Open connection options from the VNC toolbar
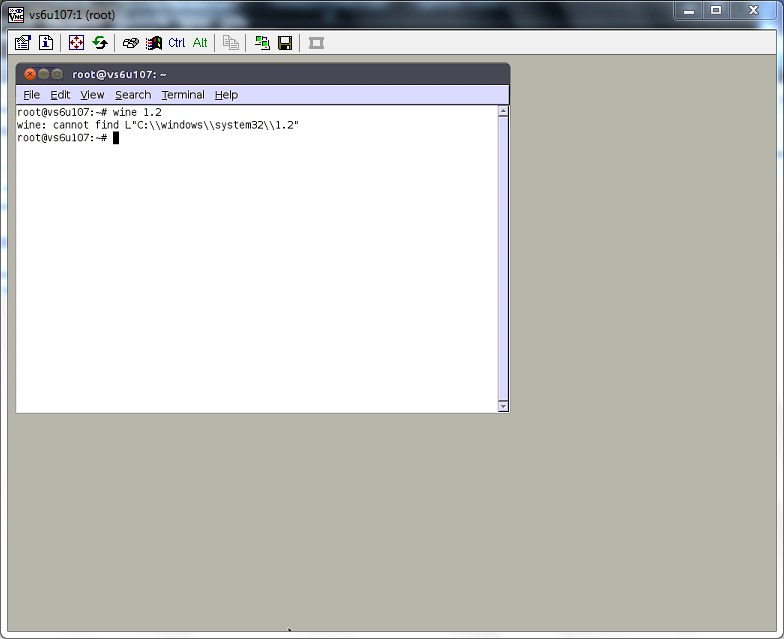 pyautogui.click(x=23, y=43)
